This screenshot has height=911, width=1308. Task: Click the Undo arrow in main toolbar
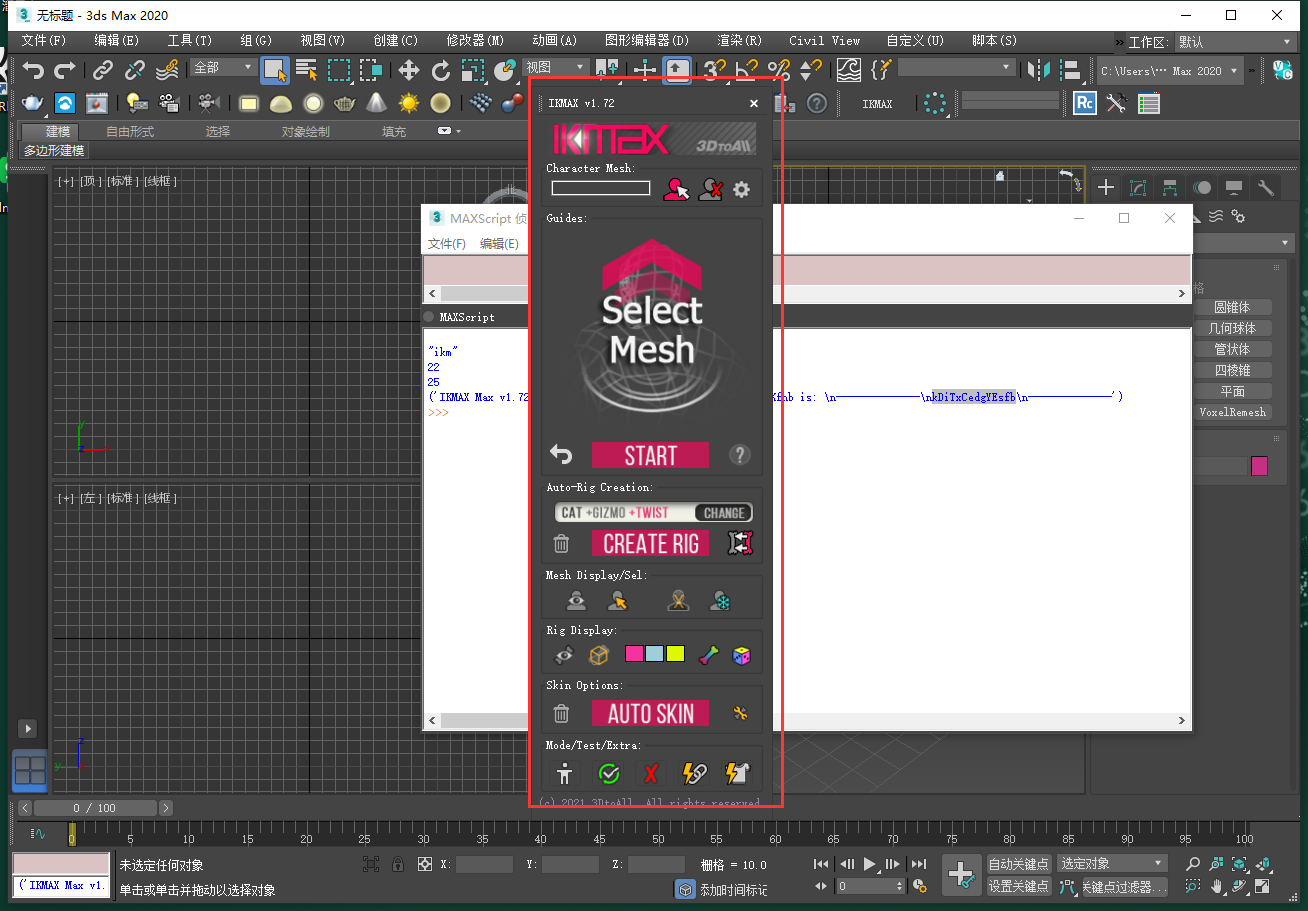(34, 70)
